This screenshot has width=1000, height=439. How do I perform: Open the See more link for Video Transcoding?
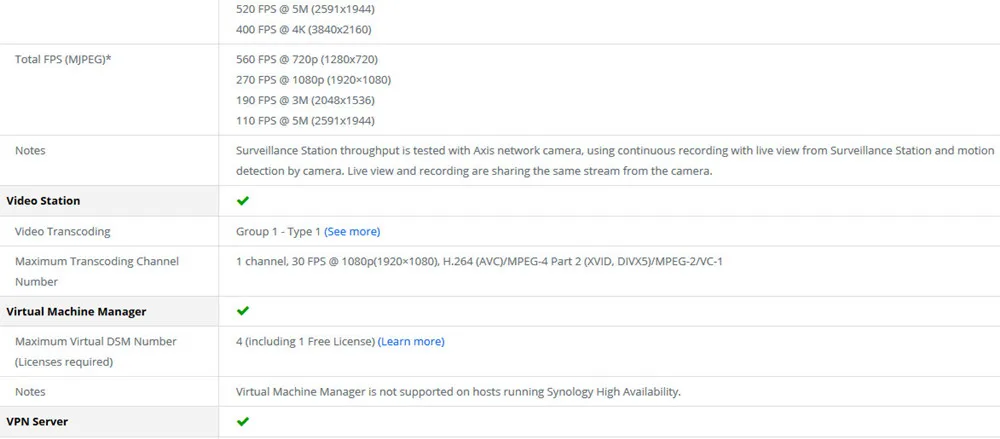click(352, 232)
